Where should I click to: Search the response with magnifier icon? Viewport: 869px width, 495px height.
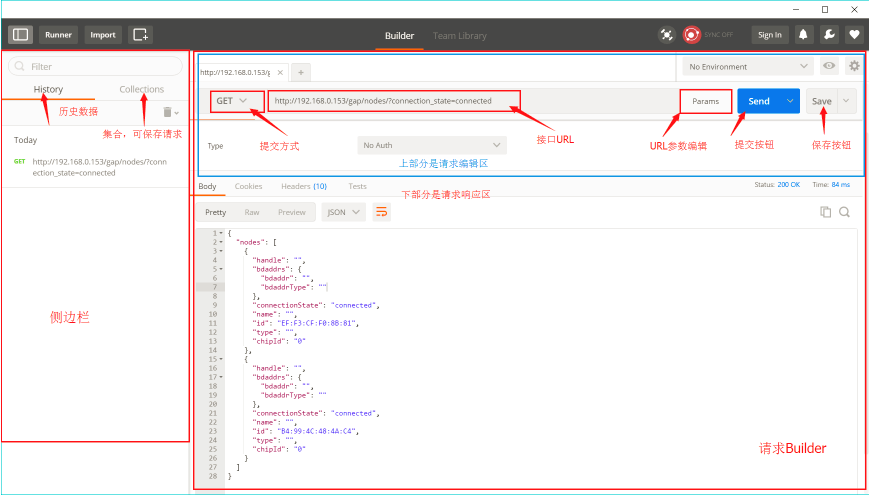coord(844,212)
